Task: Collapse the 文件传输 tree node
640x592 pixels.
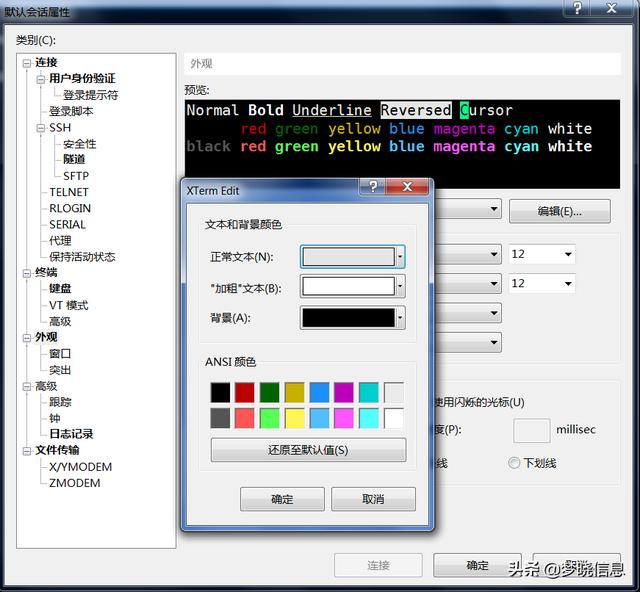Action: pyautogui.click(x=27, y=451)
